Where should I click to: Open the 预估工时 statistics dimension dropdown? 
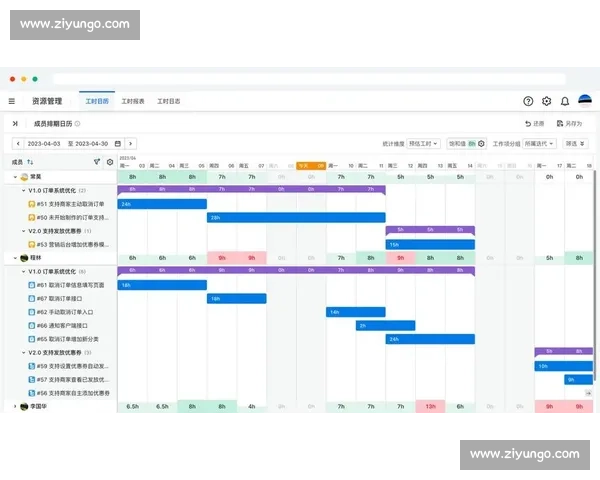click(423, 144)
